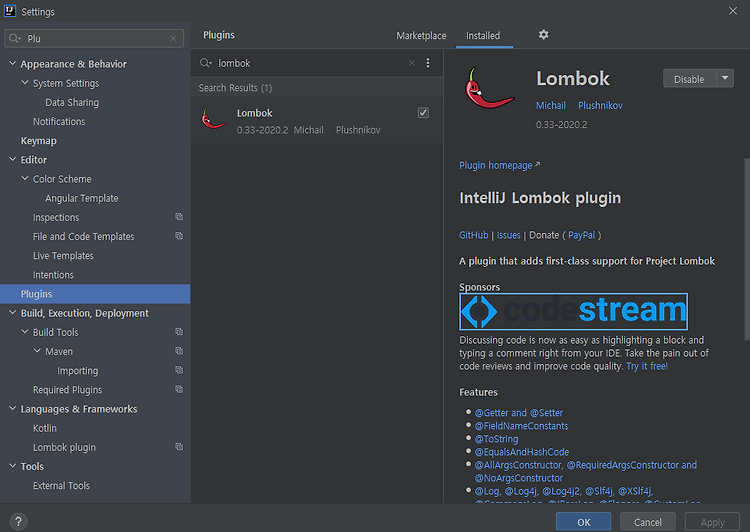750x532 pixels.
Task: Collapse Languages & Frameworks section
Action: (x=12, y=408)
